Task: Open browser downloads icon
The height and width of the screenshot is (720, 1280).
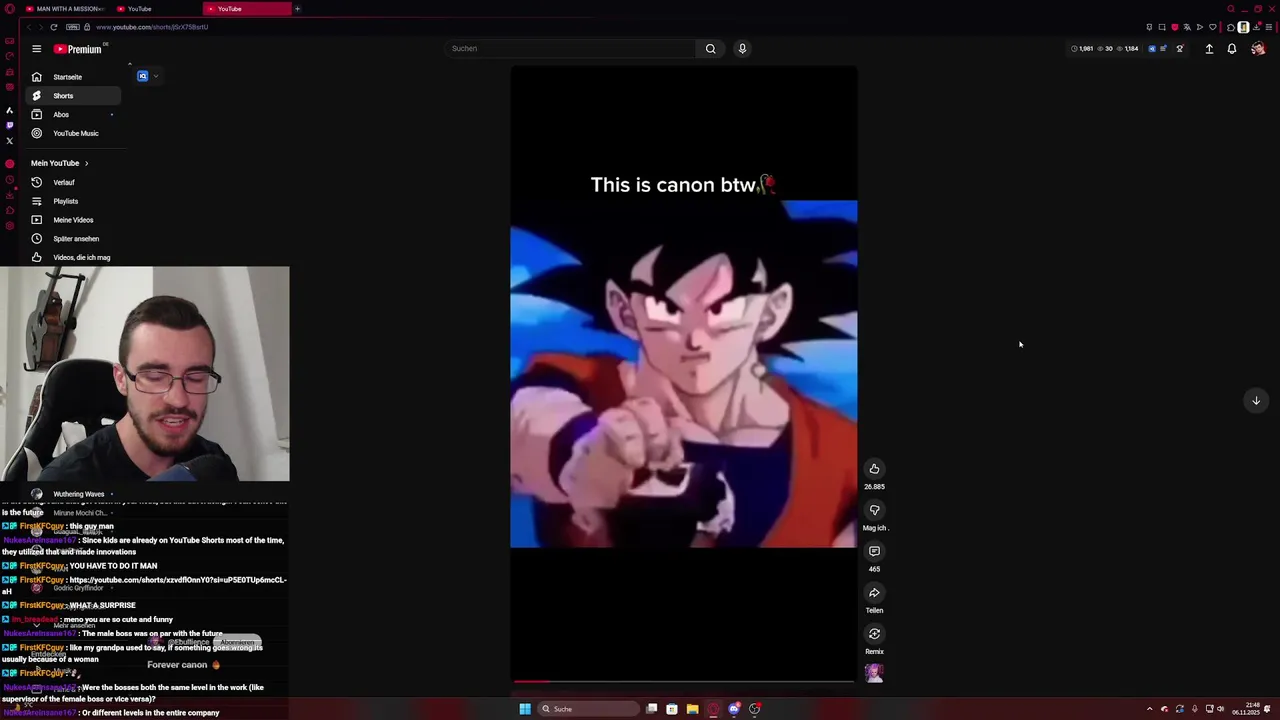Action: (x=1256, y=27)
